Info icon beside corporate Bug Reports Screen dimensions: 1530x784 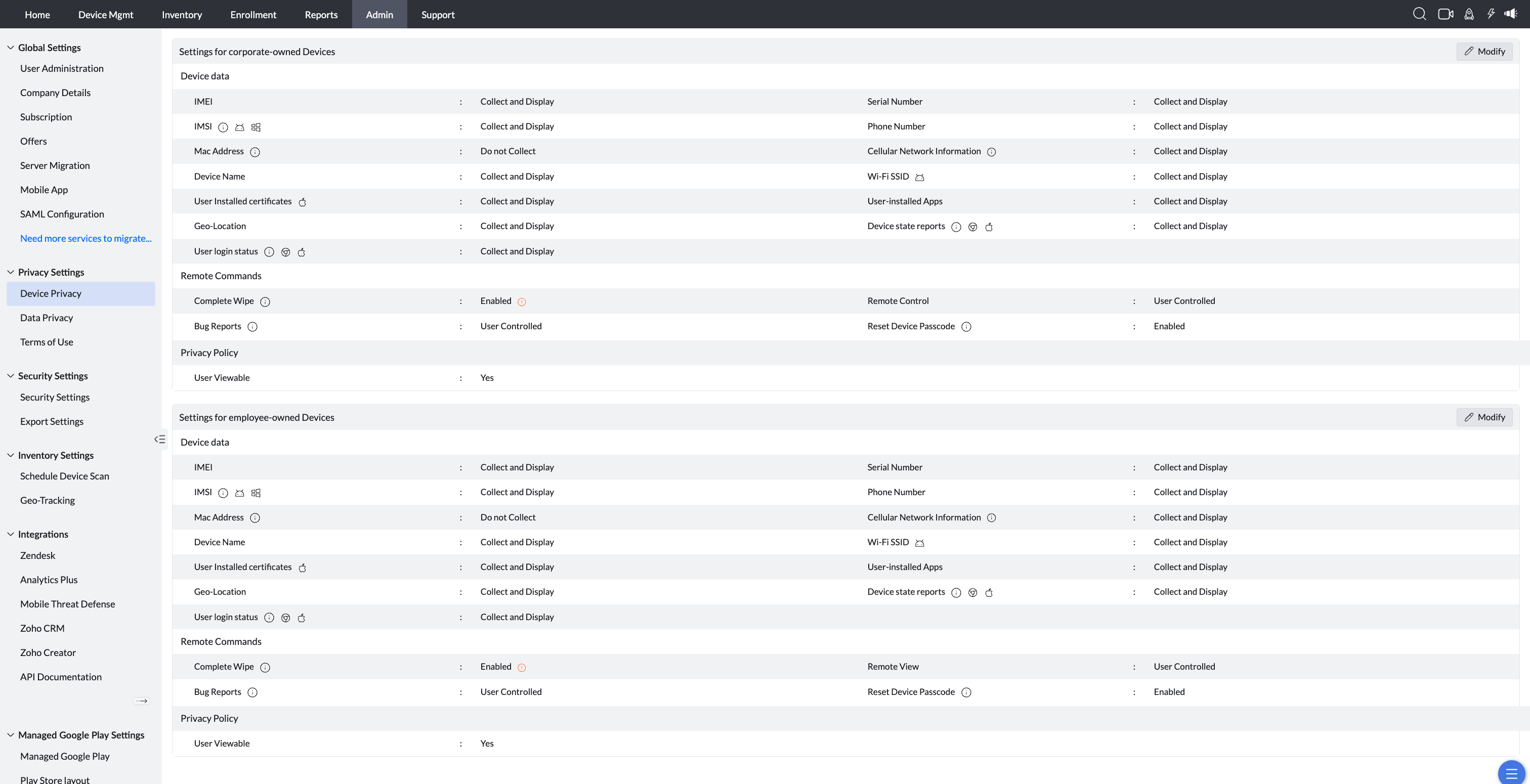click(x=252, y=327)
